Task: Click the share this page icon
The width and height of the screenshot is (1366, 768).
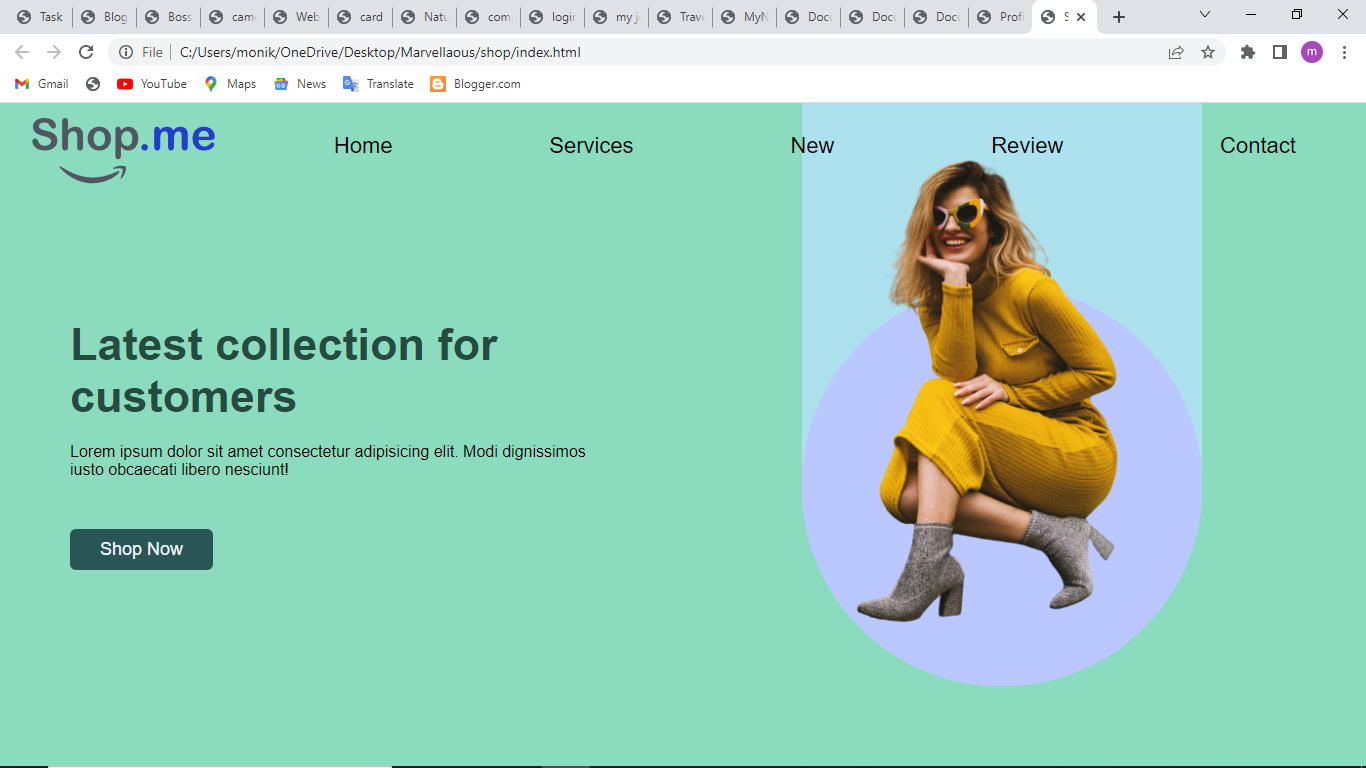Action: pyautogui.click(x=1176, y=52)
